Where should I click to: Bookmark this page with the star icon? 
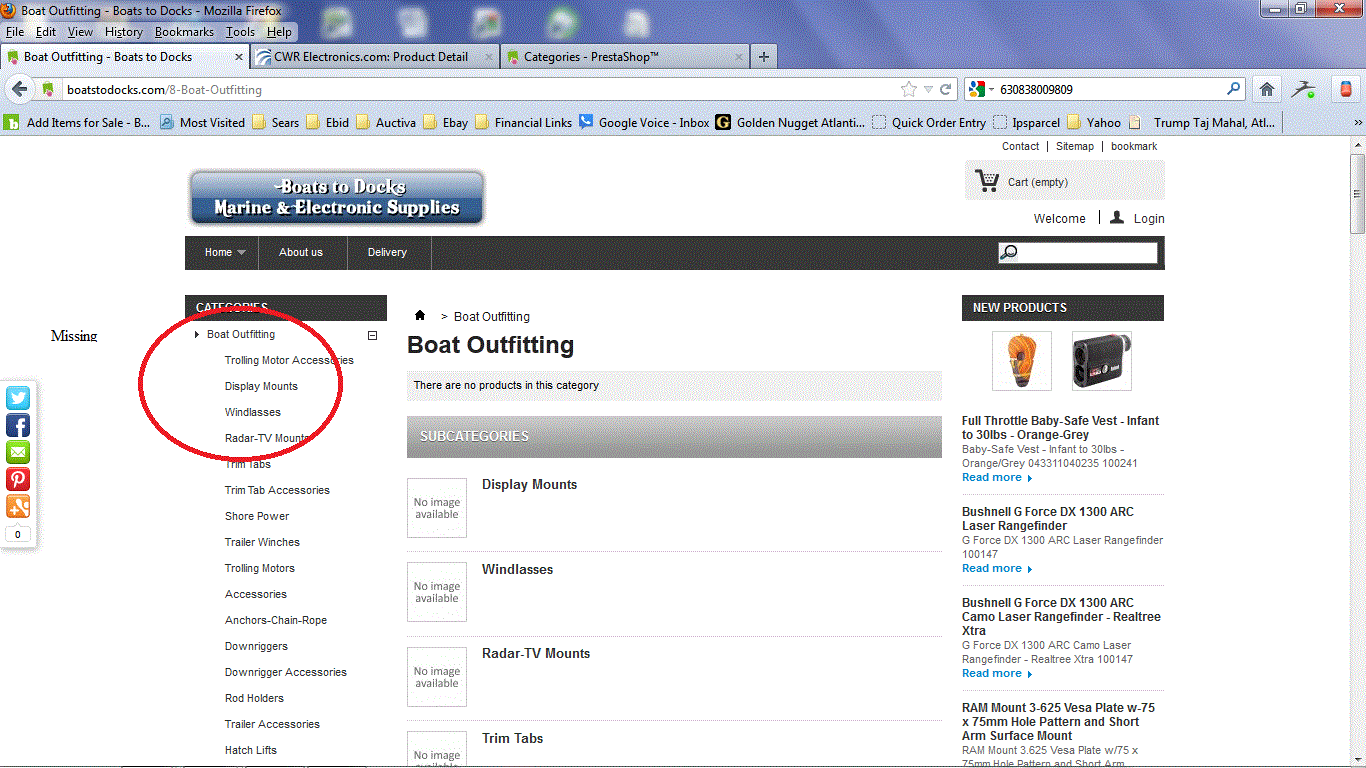(x=908, y=89)
